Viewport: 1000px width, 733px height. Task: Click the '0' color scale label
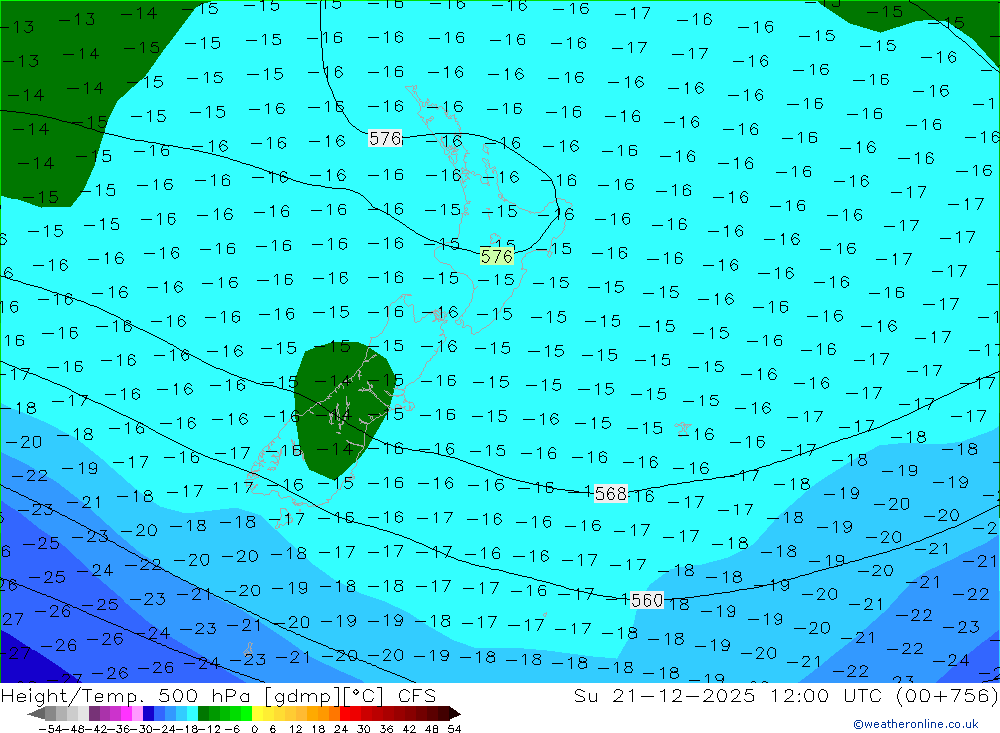pos(254,729)
